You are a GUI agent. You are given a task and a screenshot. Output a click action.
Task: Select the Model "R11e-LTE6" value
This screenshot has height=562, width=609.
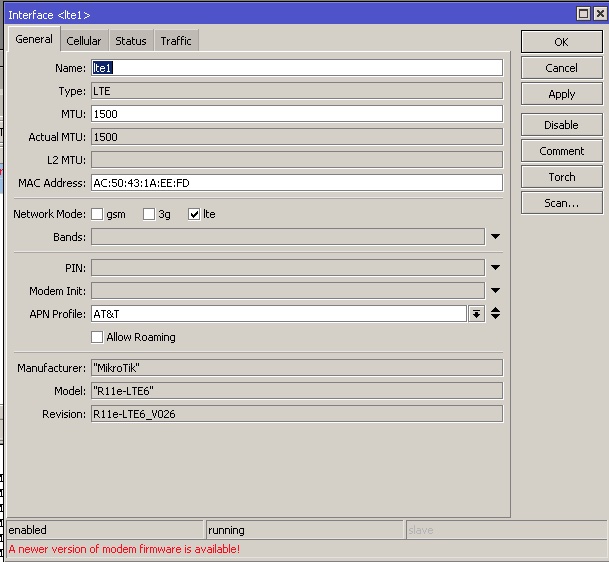297,391
